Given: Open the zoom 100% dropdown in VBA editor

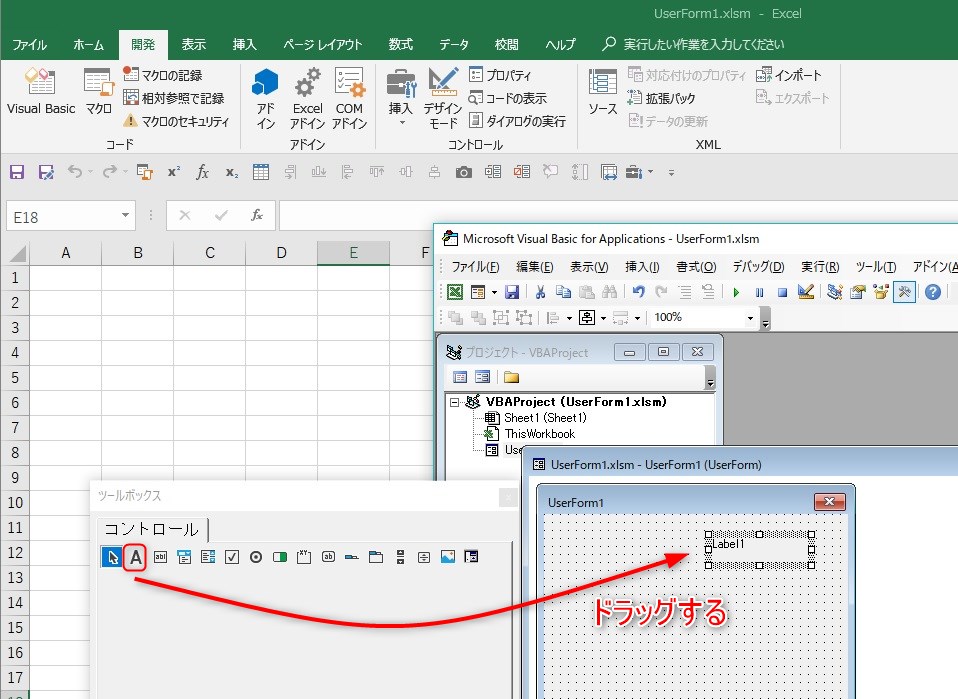Looking at the screenshot, I should pos(751,318).
